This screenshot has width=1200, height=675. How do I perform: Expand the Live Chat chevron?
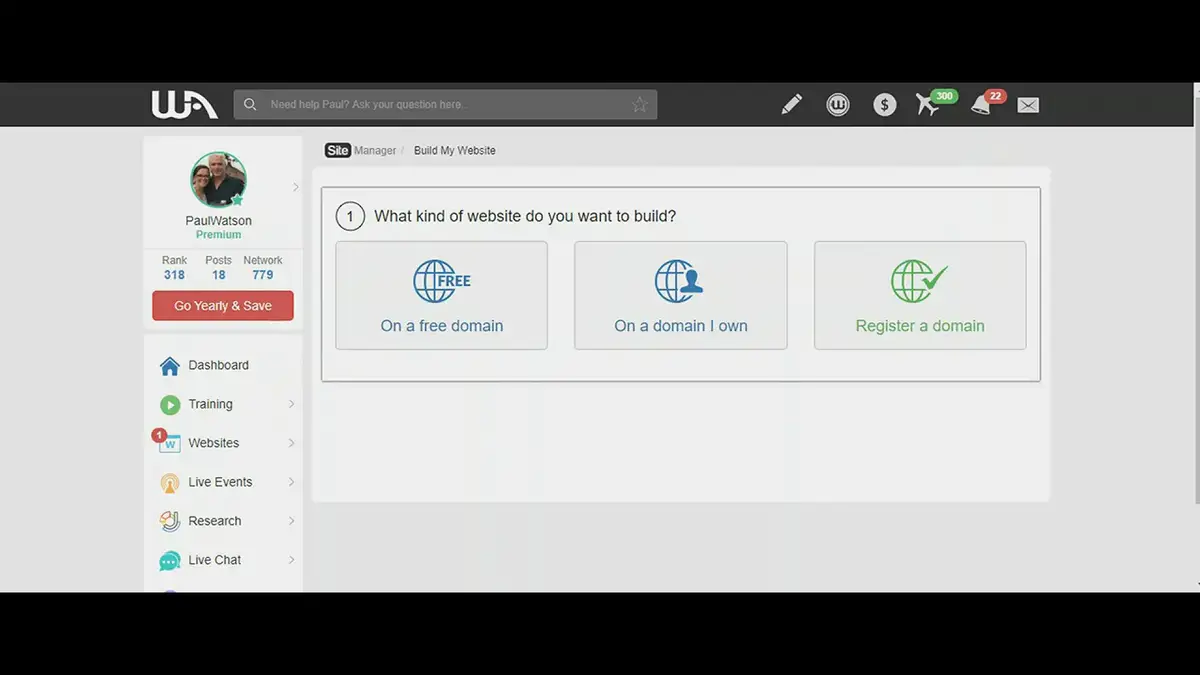(x=291, y=560)
